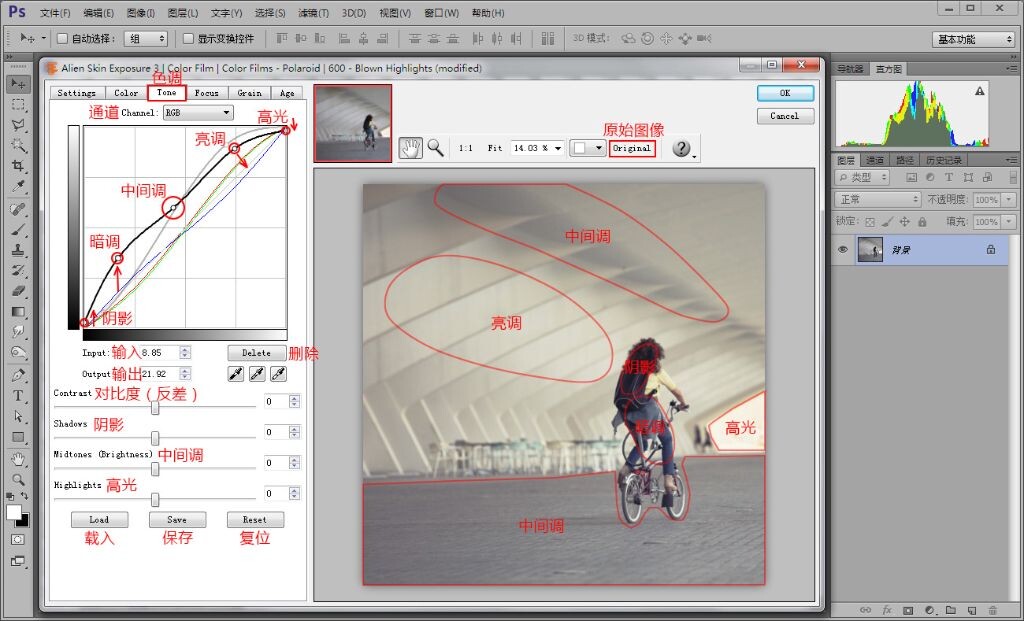Click the pixel layer filter icon
The width and height of the screenshot is (1024, 621).
(x=912, y=177)
